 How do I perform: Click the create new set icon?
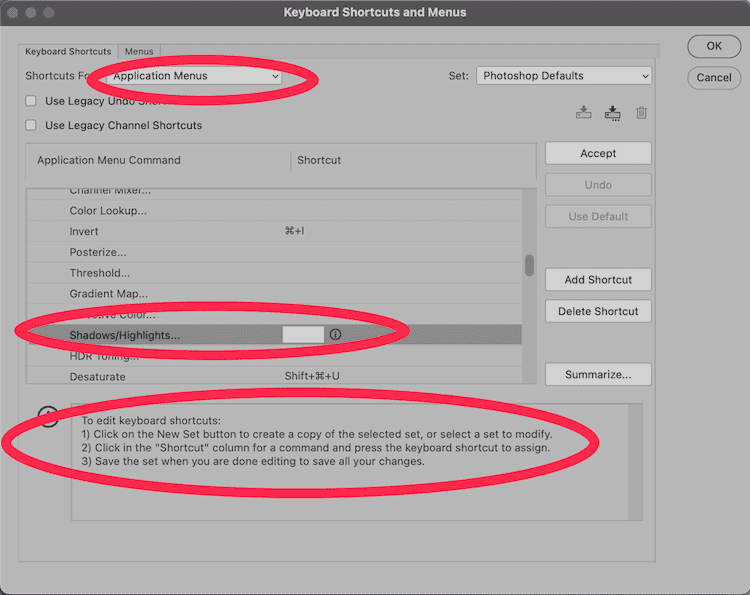pyautogui.click(x=612, y=113)
